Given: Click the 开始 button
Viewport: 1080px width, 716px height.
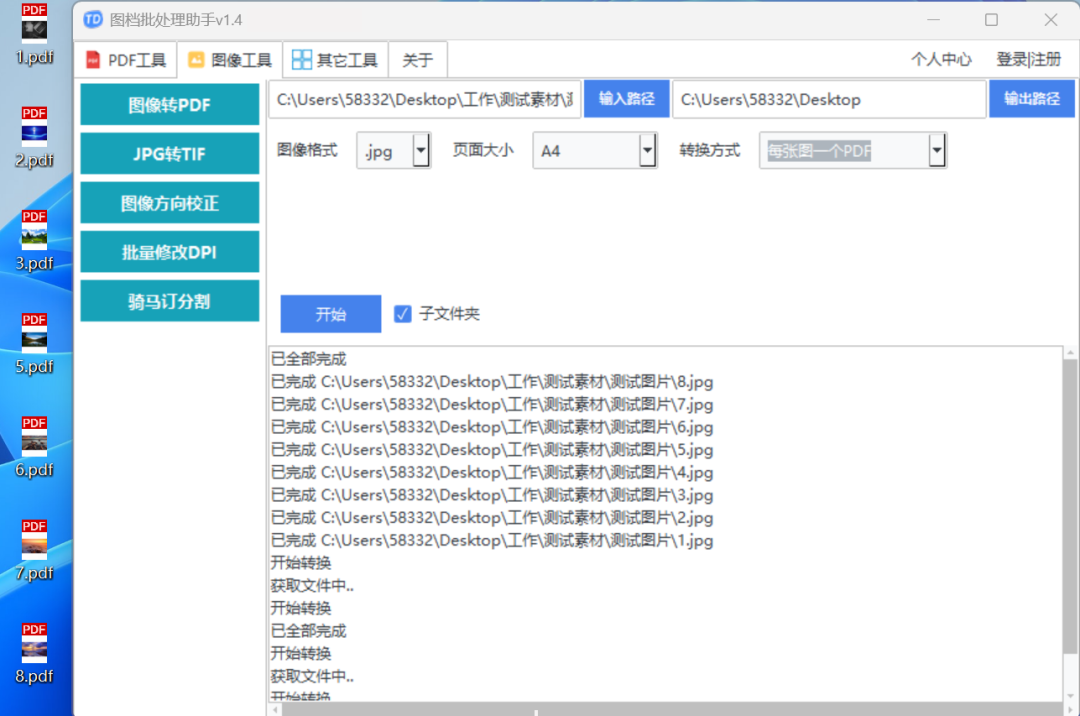Looking at the screenshot, I should coord(331,314).
